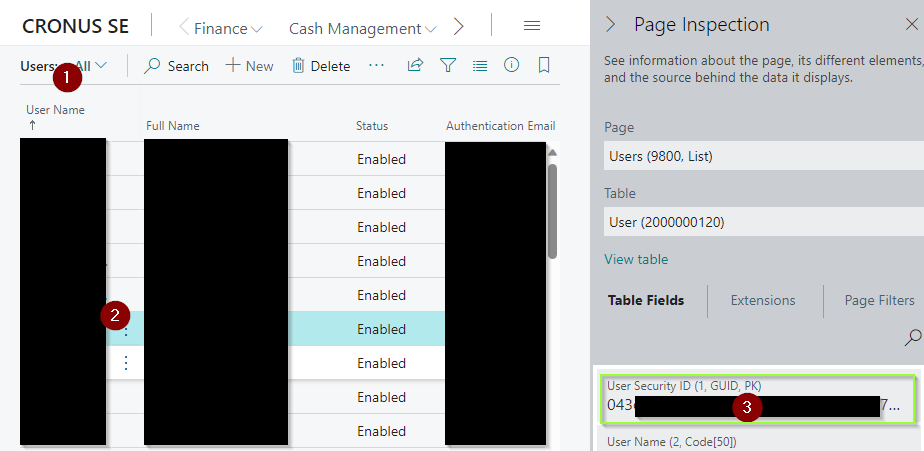The width and height of the screenshot is (924, 451).
Task: Open the FactBox information icon
Action: (x=512, y=66)
